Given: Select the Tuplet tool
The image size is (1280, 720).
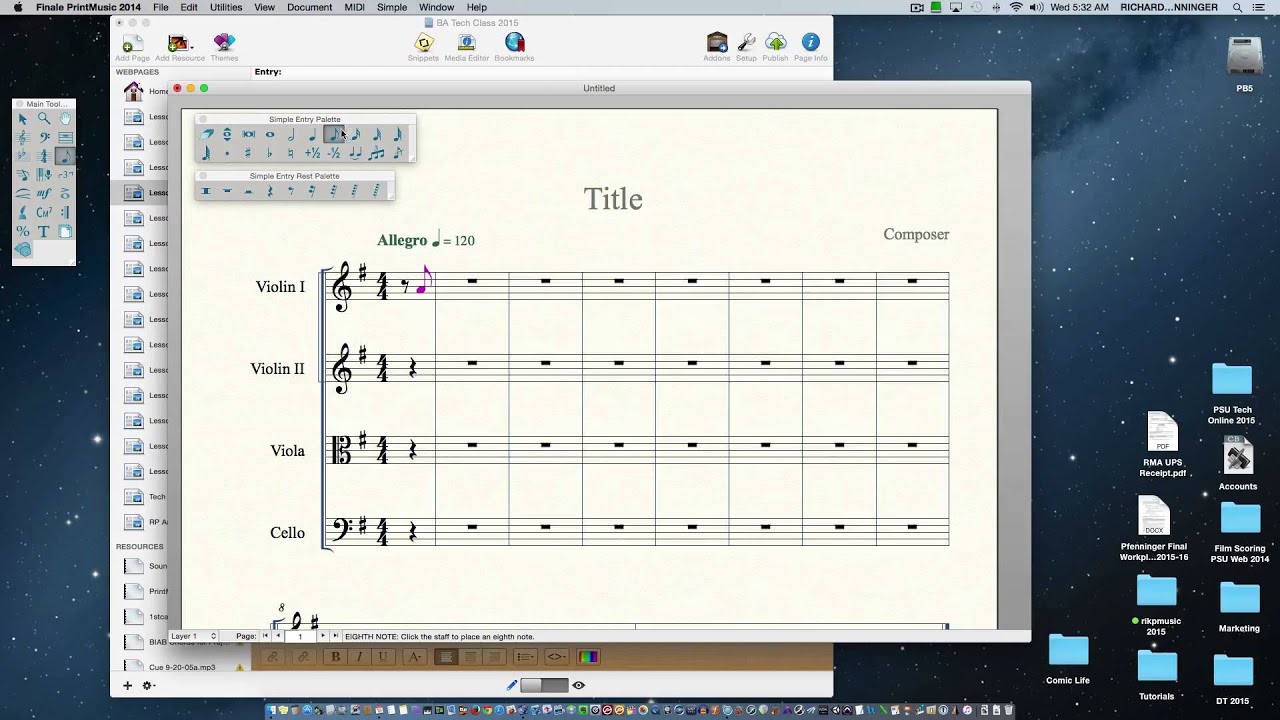Looking at the screenshot, I should 65,175.
